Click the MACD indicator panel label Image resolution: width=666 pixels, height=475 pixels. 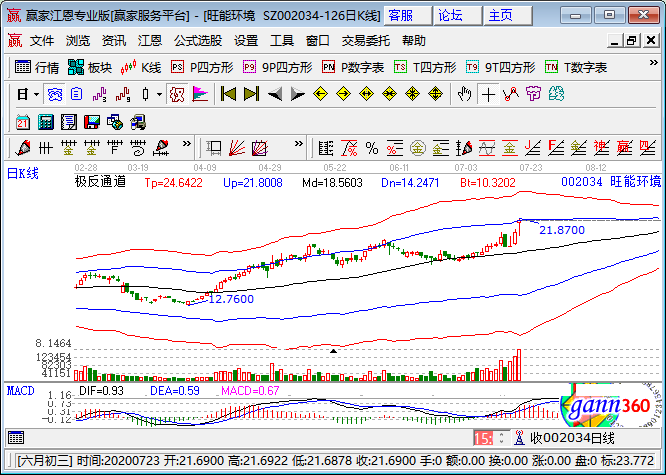pyautogui.click(x=20, y=390)
